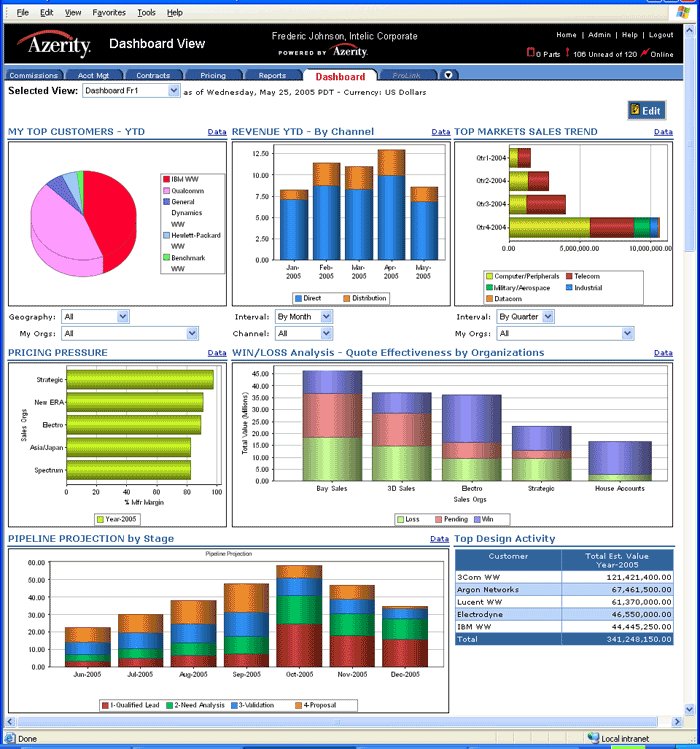This screenshot has height=749, width=700.
Task: Click the Electrodyne customer row
Action: click(564, 614)
